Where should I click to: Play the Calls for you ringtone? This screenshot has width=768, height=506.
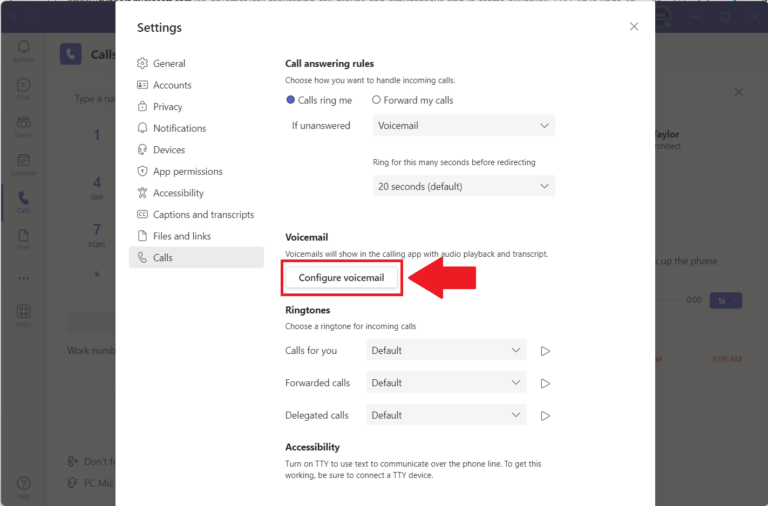pos(545,351)
